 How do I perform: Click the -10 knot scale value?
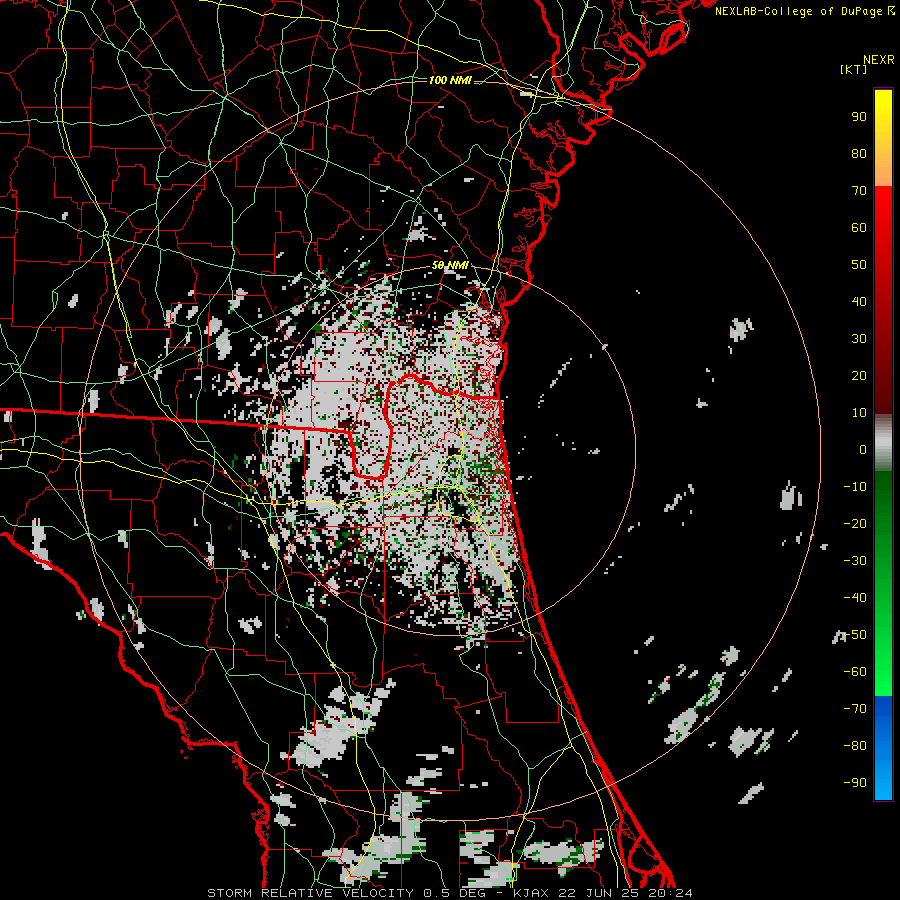click(x=855, y=487)
